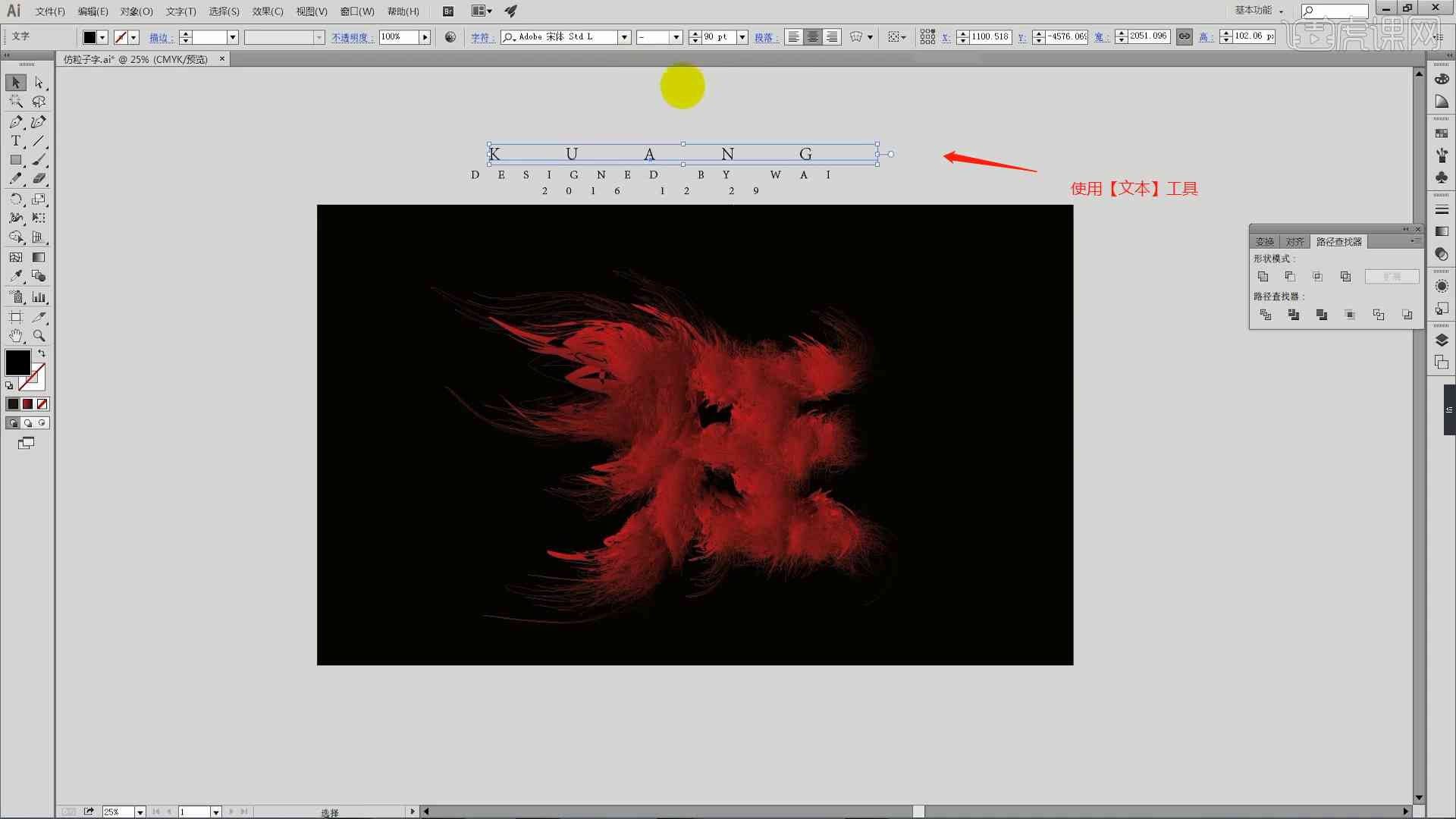Select the Direct Selection tool
The height and width of the screenshot is (819, 1456).
(38, 82)
